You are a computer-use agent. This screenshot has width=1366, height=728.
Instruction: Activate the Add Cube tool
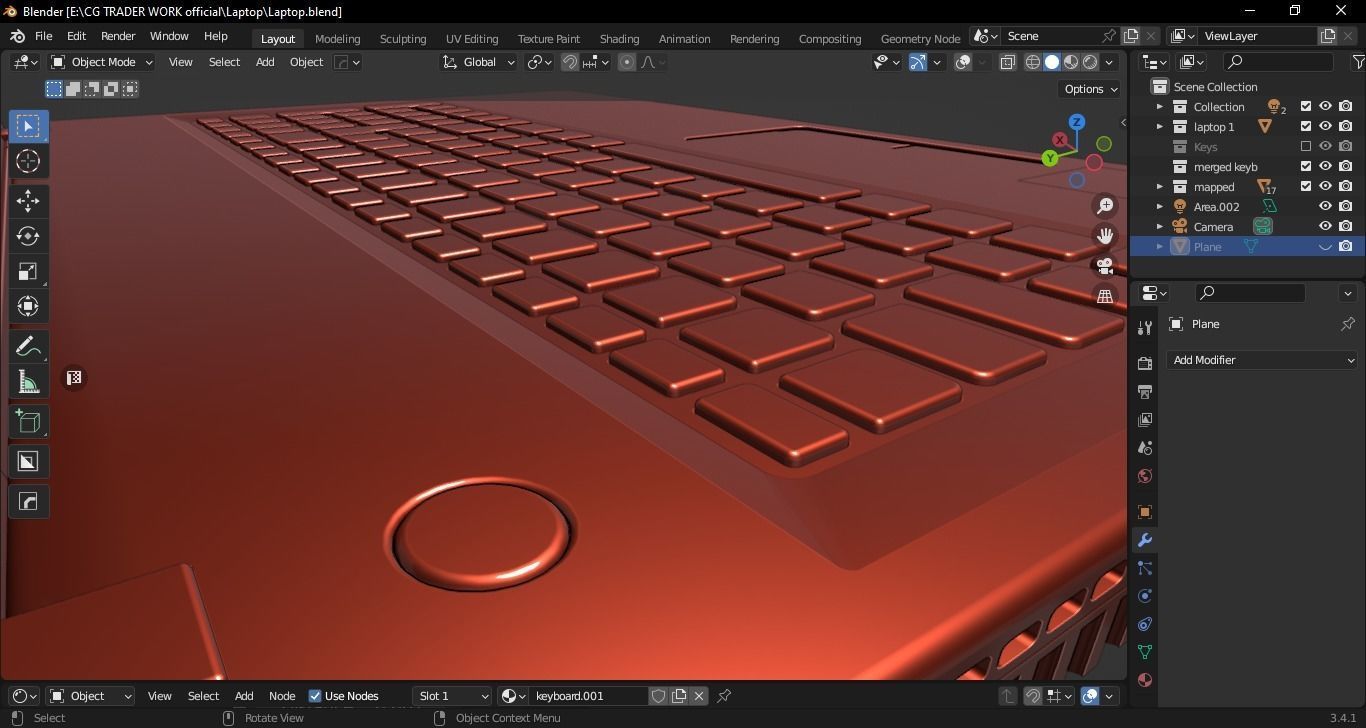(x=28, y=421)
